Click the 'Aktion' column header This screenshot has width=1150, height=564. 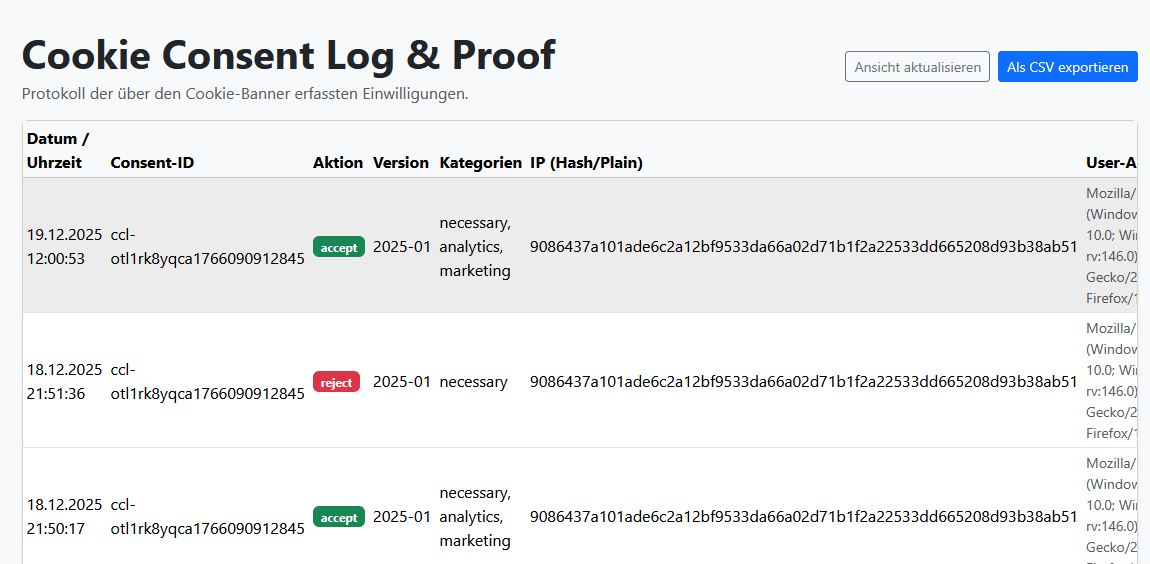click(338, 162)
